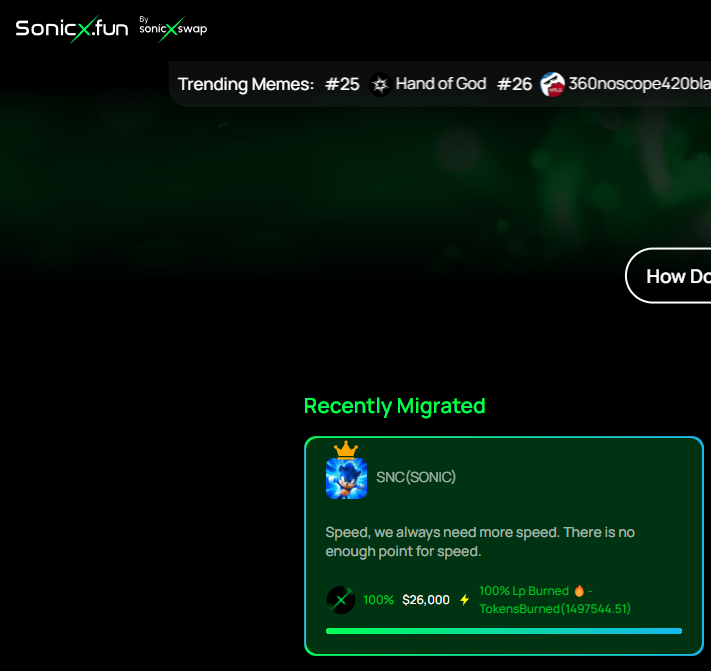Open trending meme 'Hand of God'
This screenshot has width=711, height=671.
[441, 84]
